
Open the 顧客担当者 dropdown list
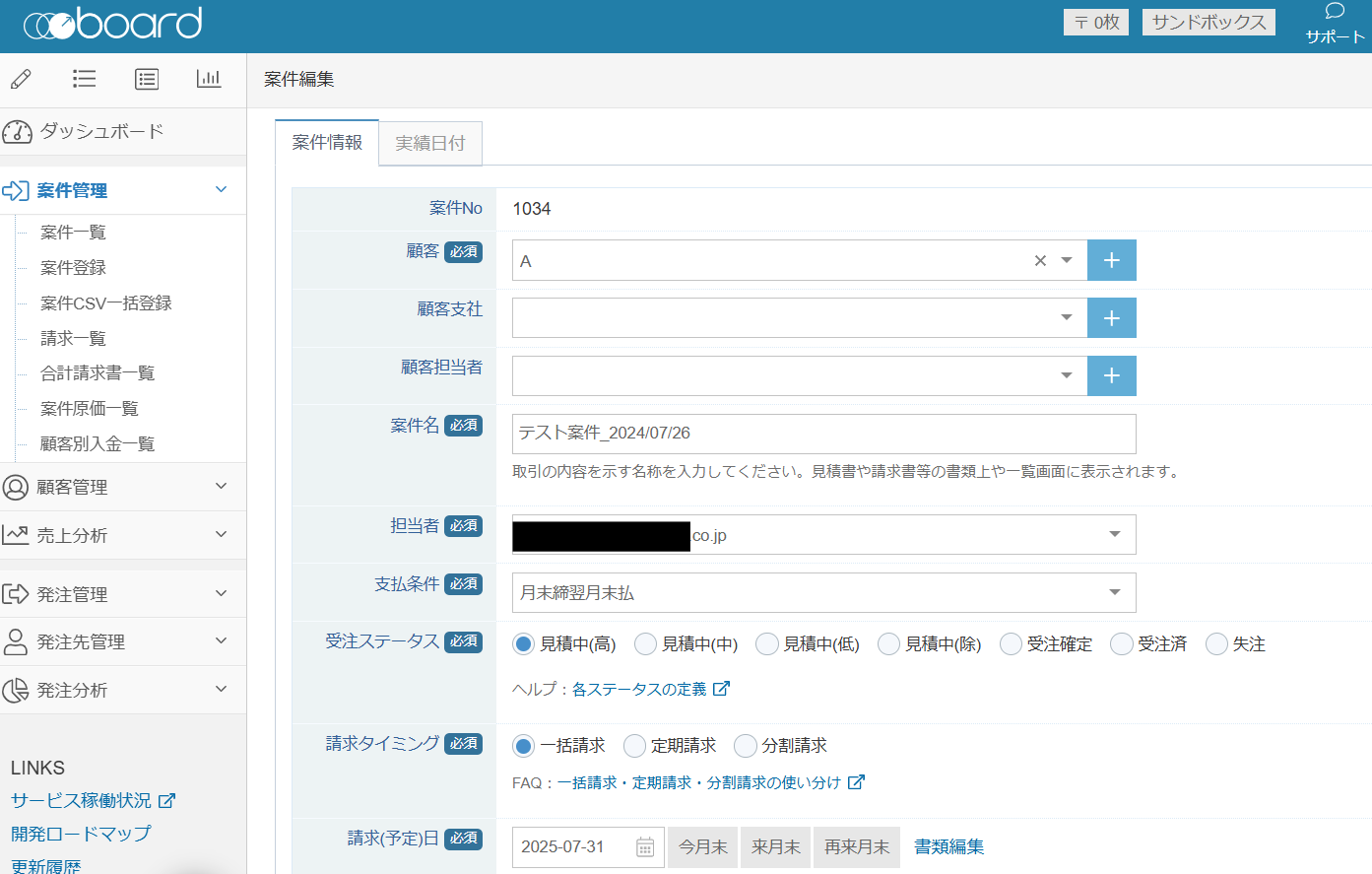click(x=799, y=376)
